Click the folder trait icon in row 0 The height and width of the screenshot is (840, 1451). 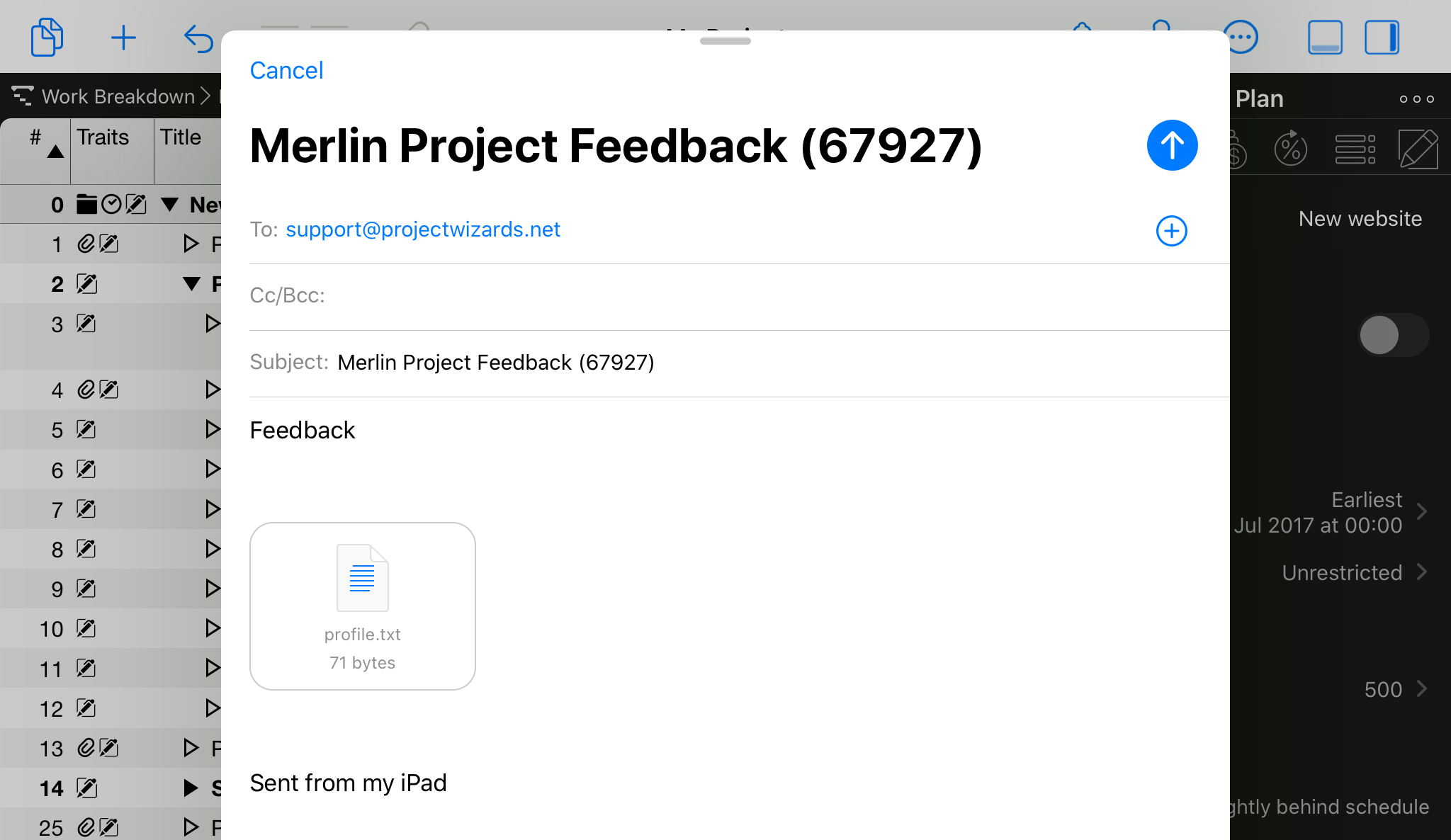[87, 204]
